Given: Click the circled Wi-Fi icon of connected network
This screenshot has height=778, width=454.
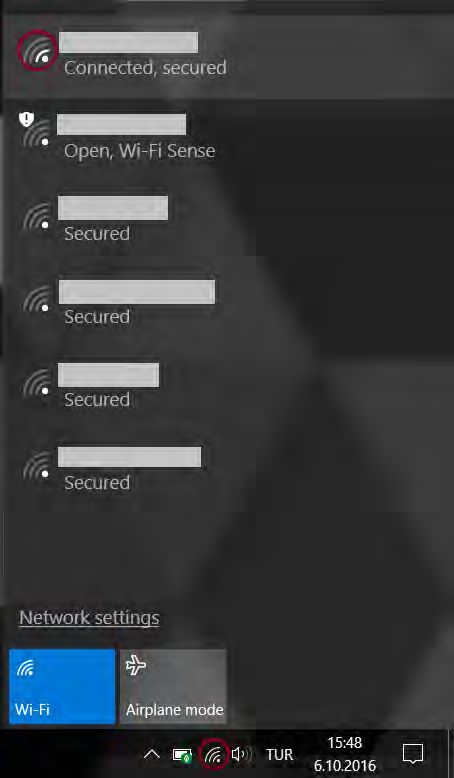Looking at the screenshot, I should pos(37,50).
